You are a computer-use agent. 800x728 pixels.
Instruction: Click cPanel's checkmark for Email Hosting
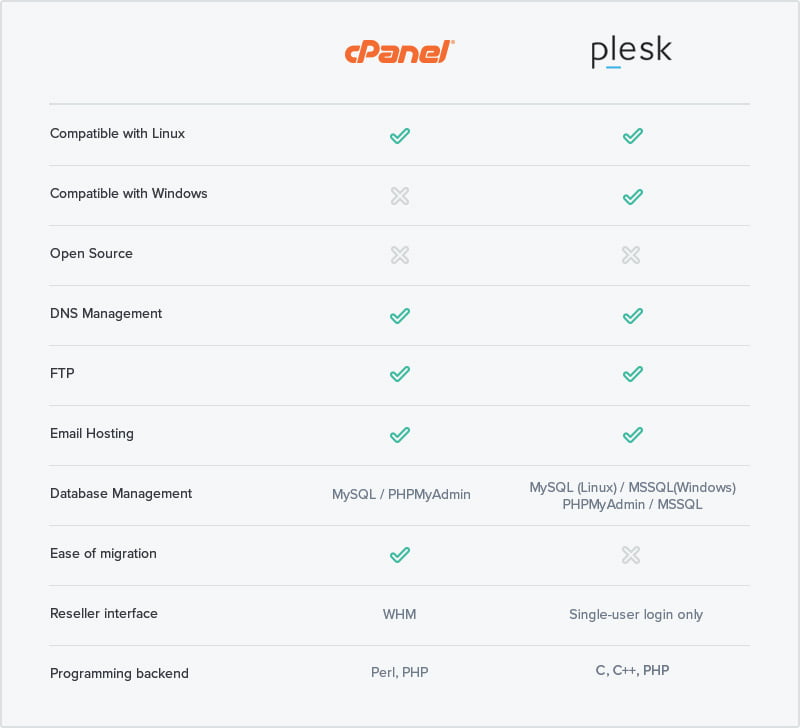[400, 435]
